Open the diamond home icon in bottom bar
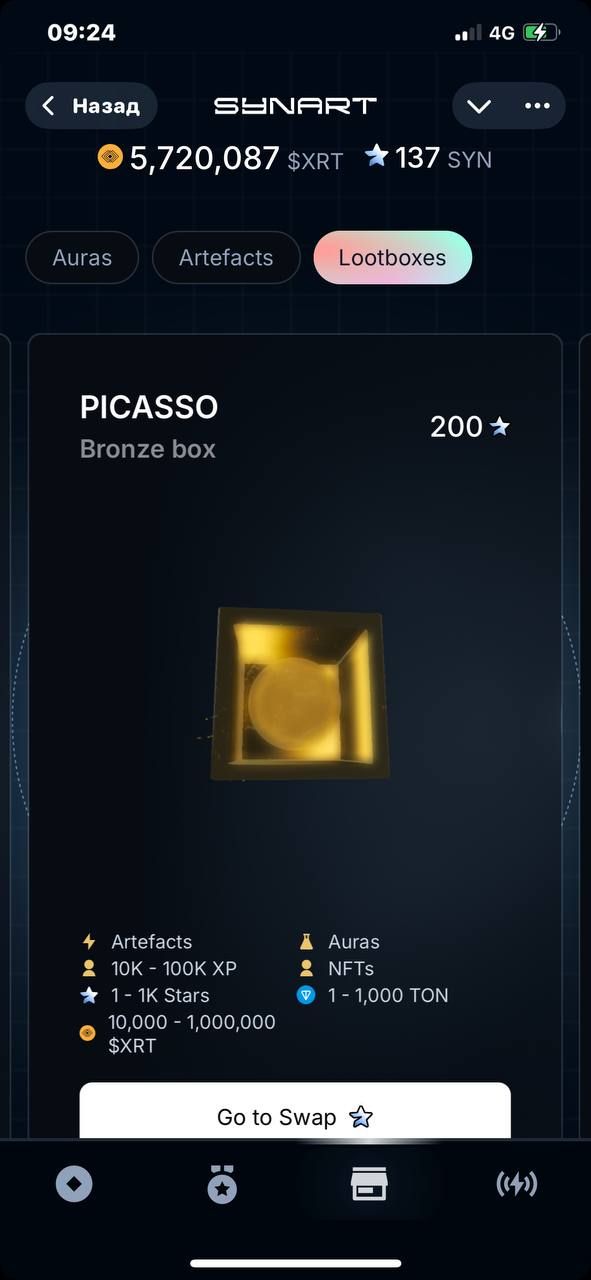This screenshot has height=1280, width=591. tap(74, 1185)
